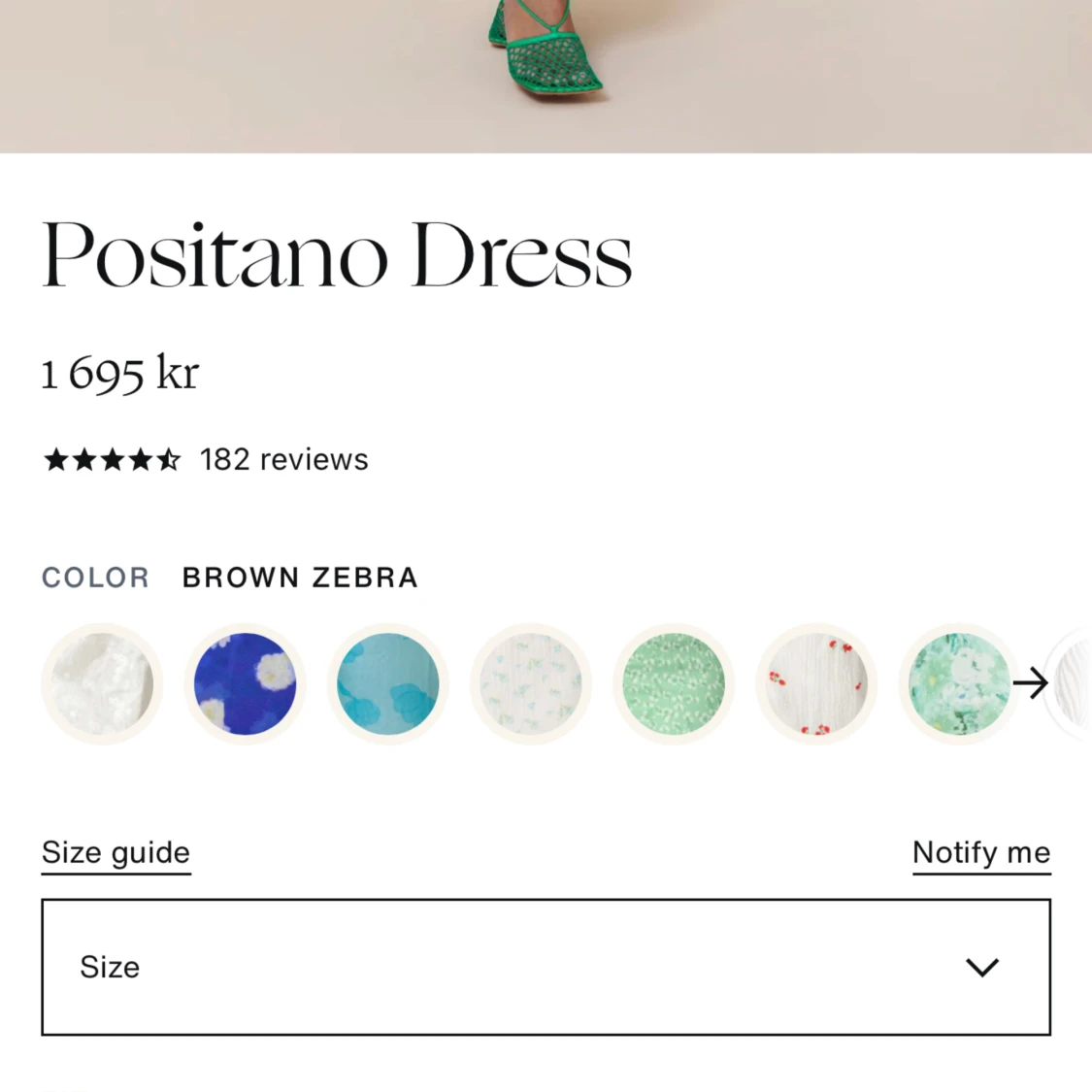Select the white swatch with pale flowers
The width and height of the screenshot is (1092, 1092).
[530, 684]
